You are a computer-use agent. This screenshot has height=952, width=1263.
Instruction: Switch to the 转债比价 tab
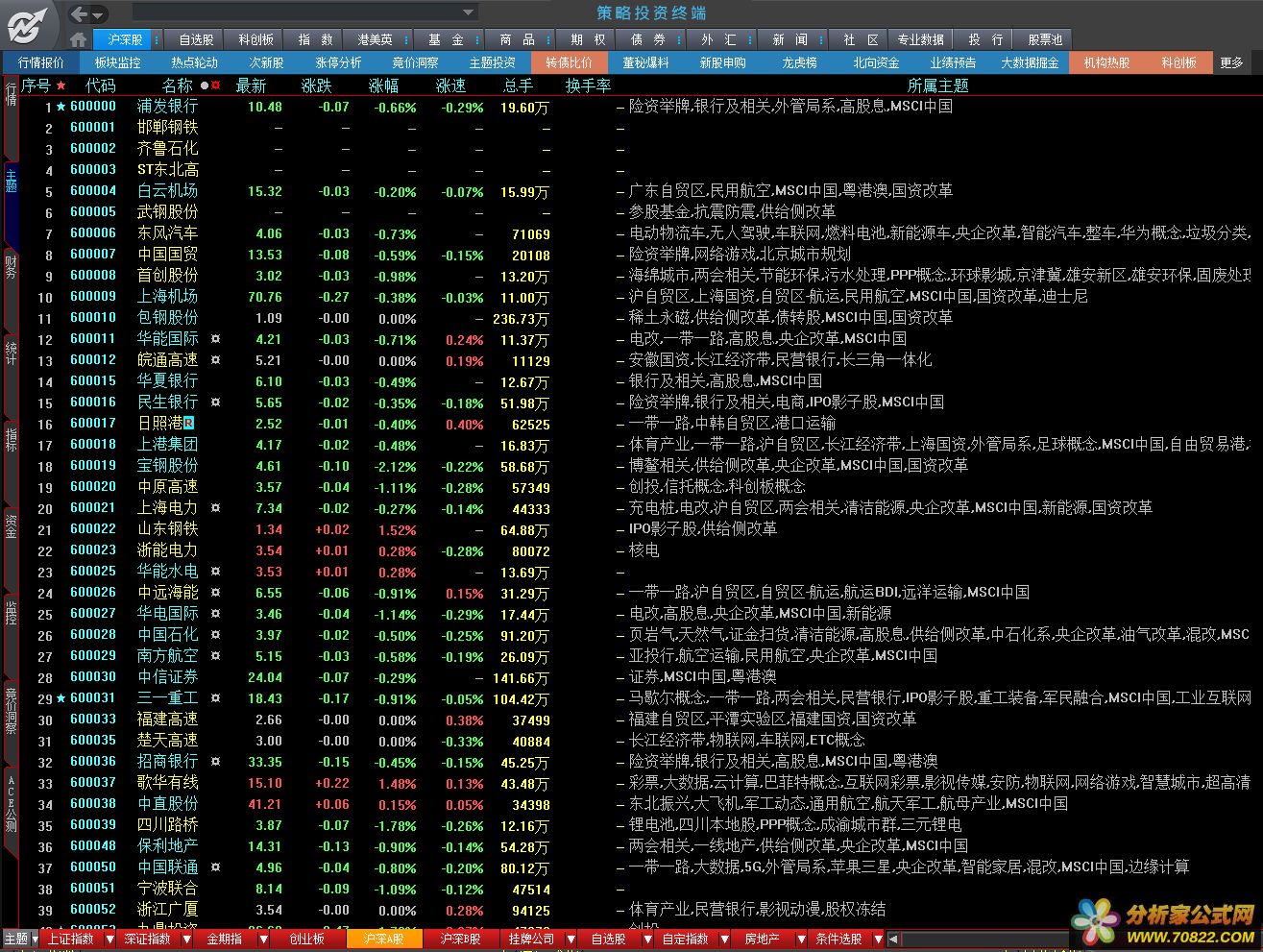pos(569,62)
